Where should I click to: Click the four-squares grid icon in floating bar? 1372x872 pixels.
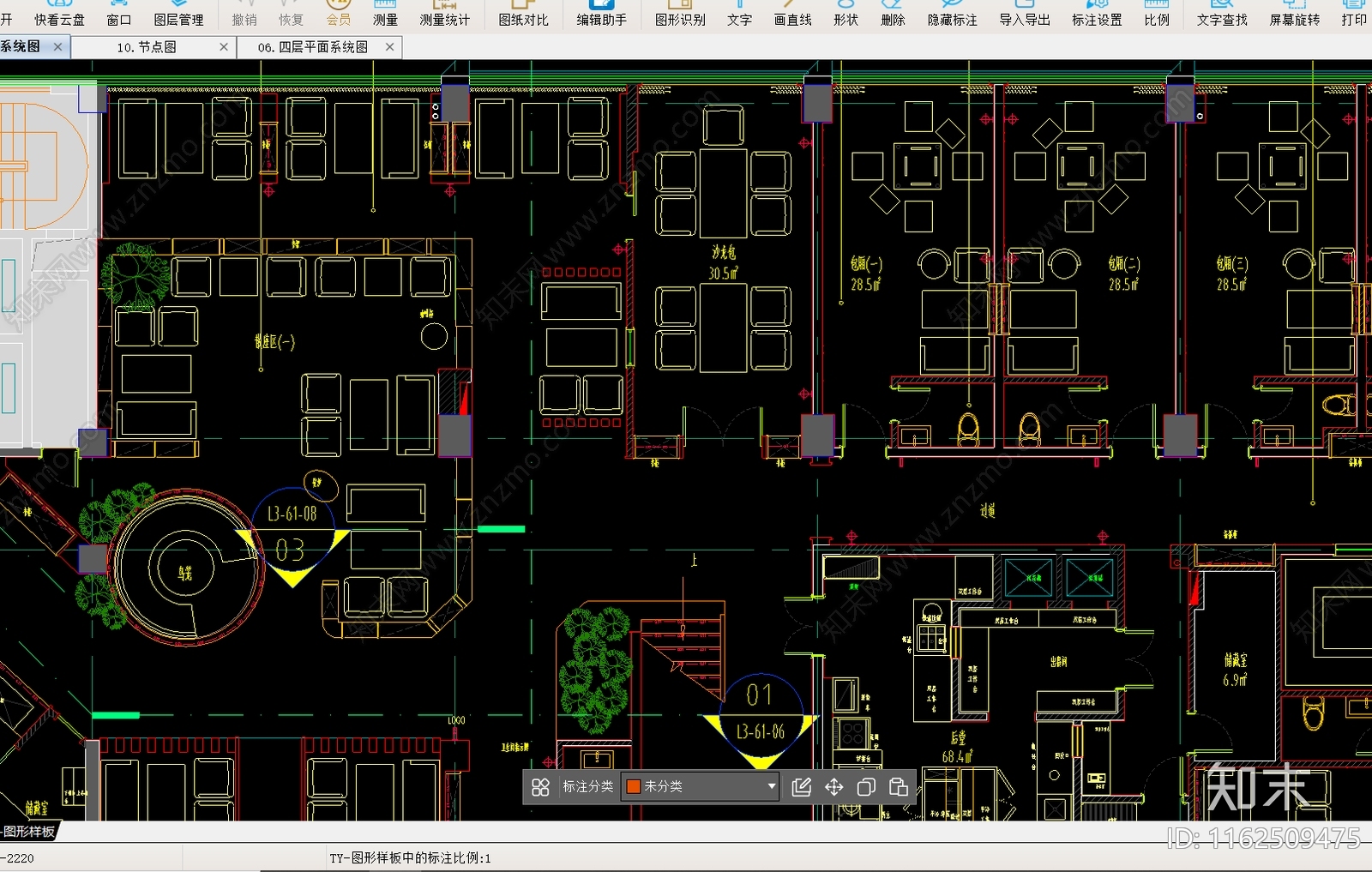click(540, 787)
